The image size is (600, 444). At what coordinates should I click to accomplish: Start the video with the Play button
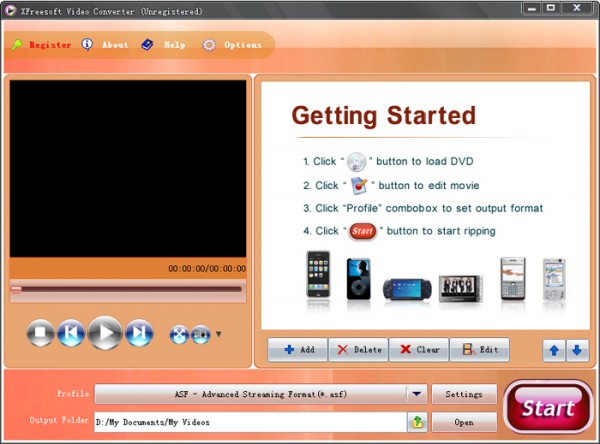(105, 333)
